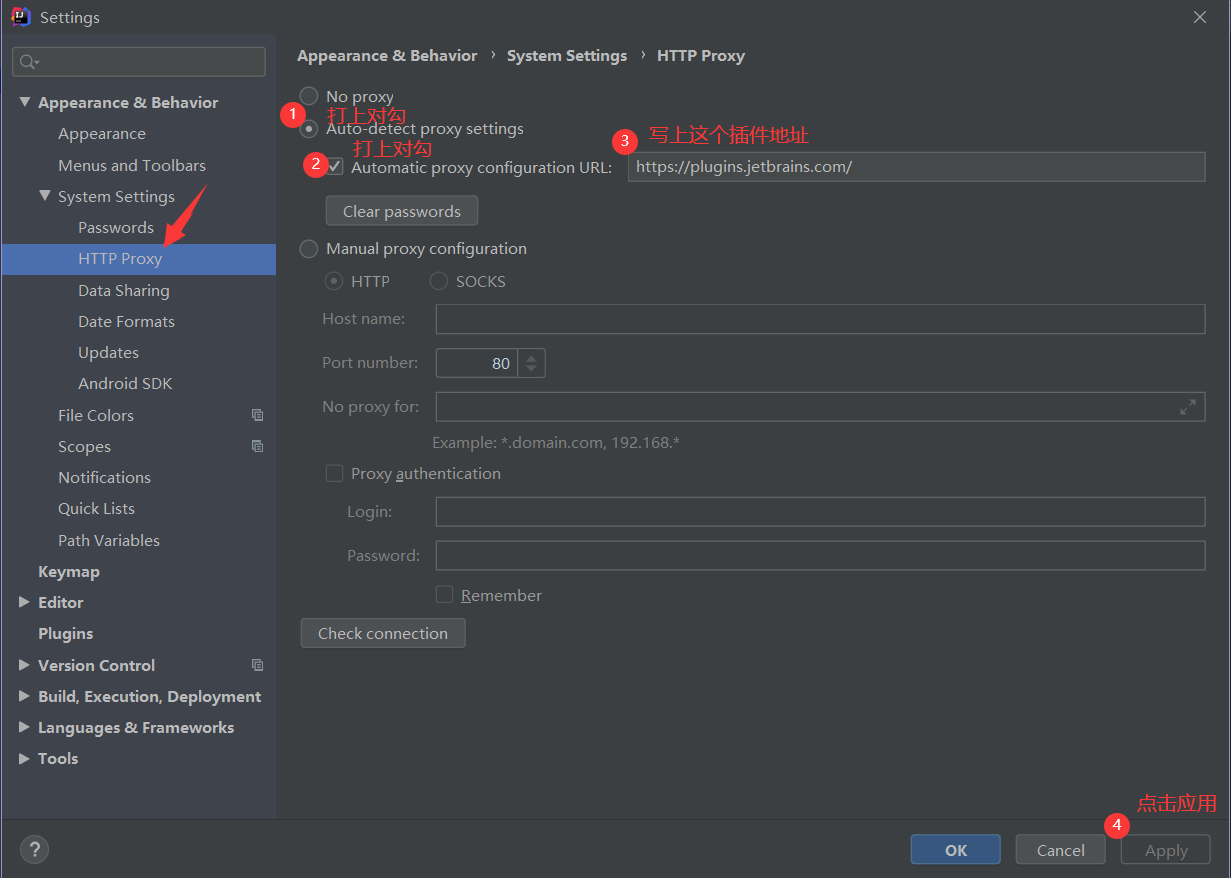Select HTTP Proxy in settings tree
Screen dimensions: 1231x878
coord(139,259)
